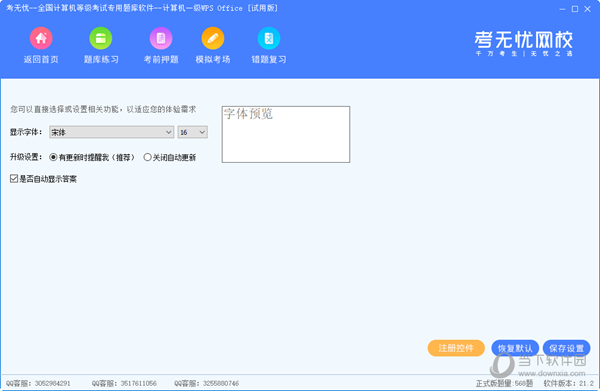Click the 恢复默认 button
Screen dimensions: 600x391
click(x=515, y=348)
